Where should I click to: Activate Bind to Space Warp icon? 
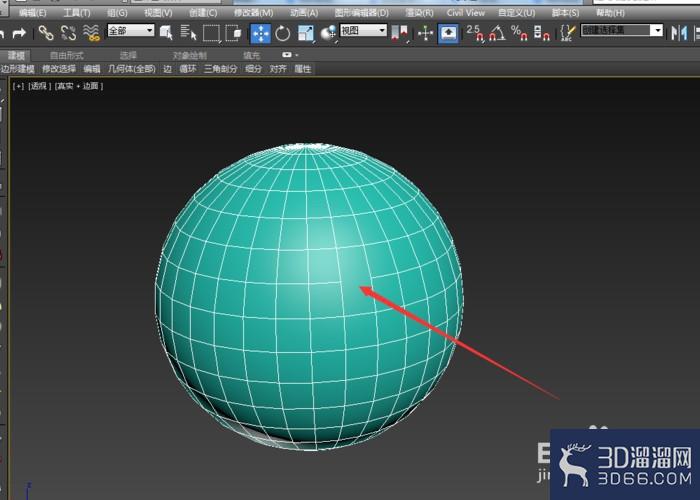(92, 33)
